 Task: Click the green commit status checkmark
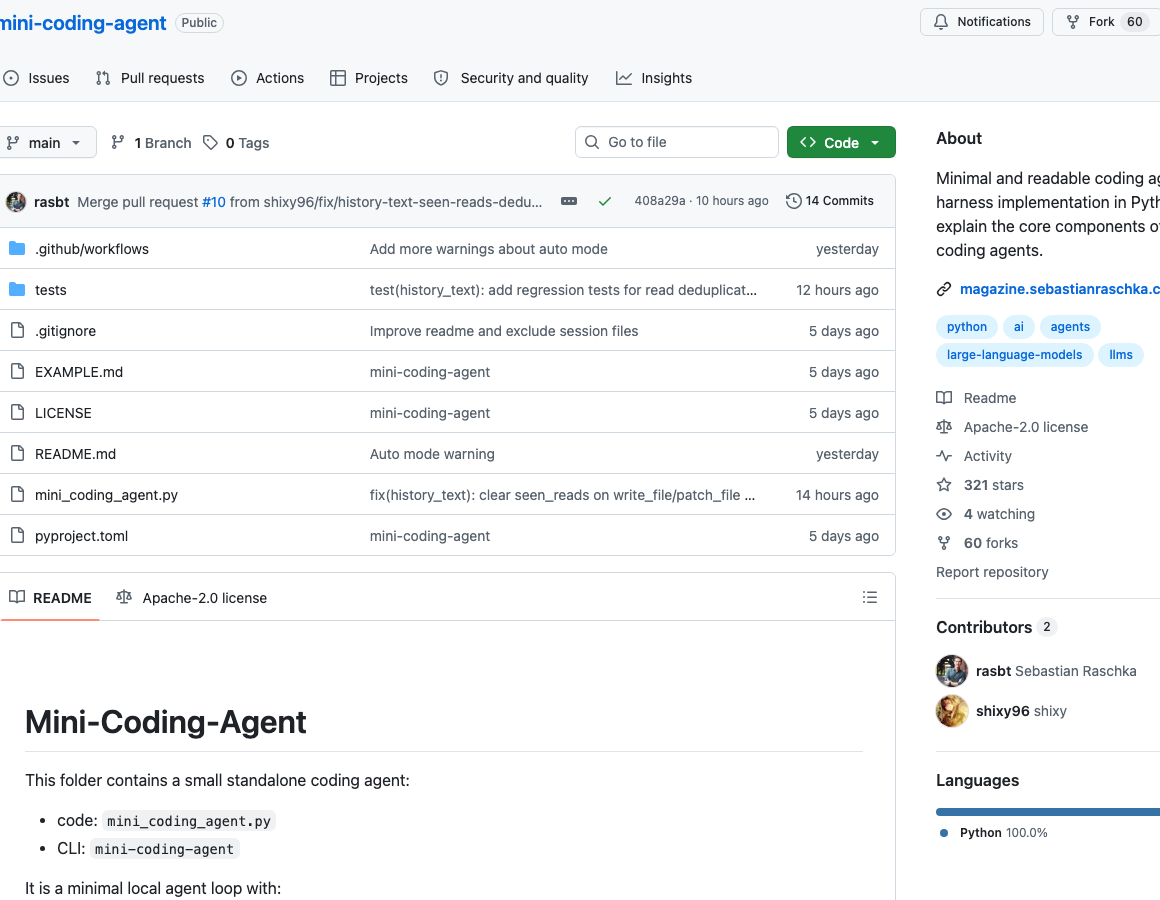(x=604, y=200)
